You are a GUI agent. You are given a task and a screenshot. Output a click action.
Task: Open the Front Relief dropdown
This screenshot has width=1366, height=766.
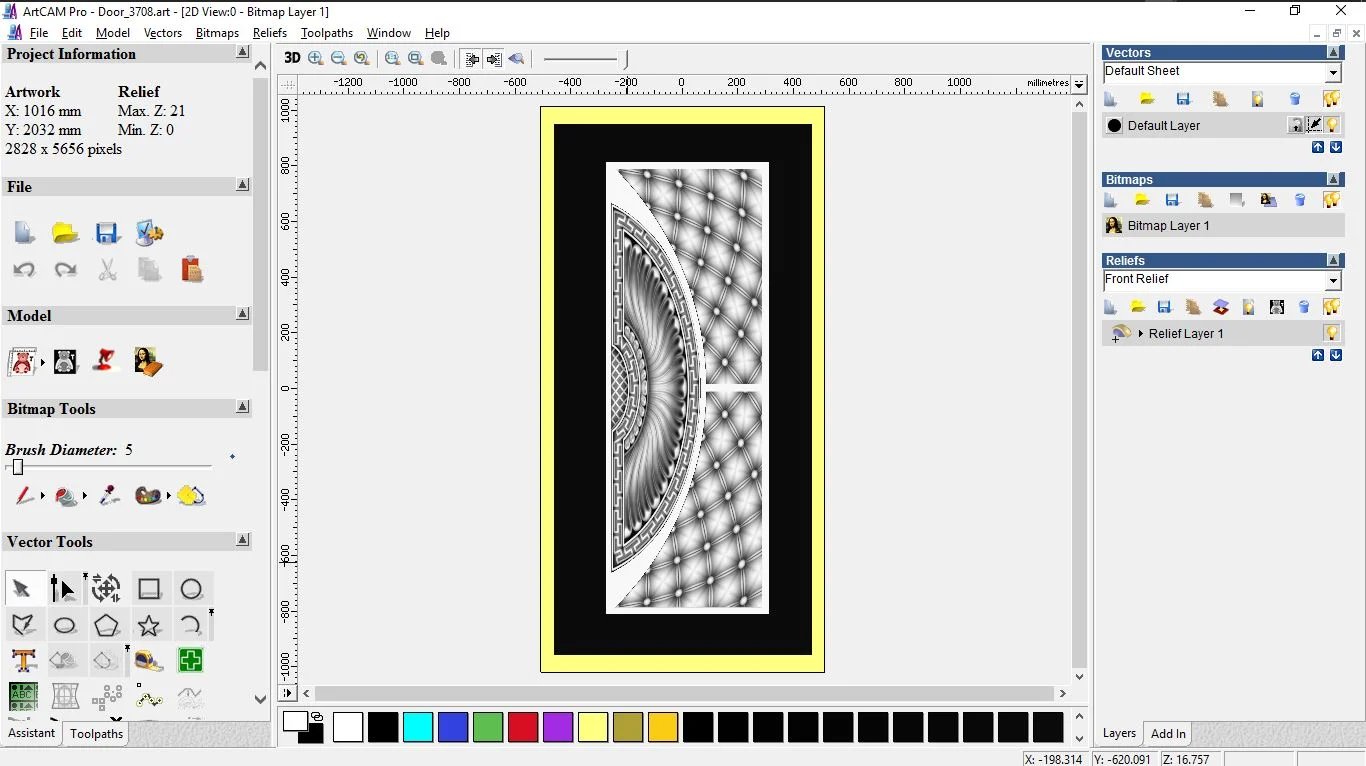[x=1333, y=281]
